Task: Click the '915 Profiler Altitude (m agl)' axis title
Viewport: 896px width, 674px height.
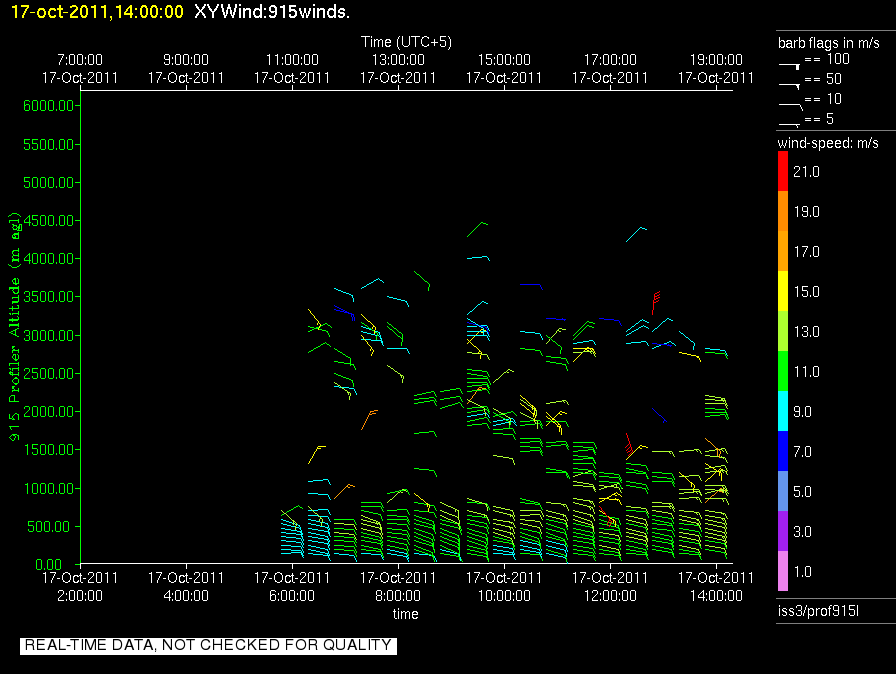Action: pyautogui.click(x=14, y=326)
